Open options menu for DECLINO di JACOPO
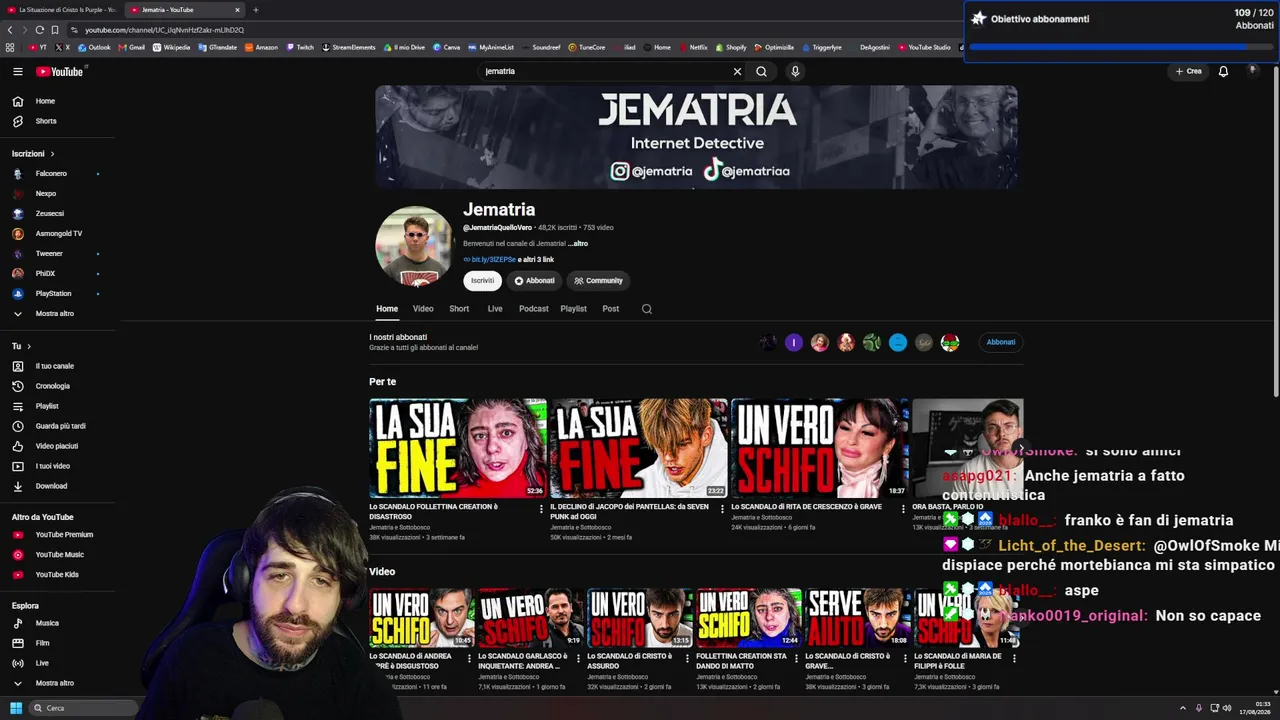Viewport: 1280px width, 720px height. (x=722, y=509)
